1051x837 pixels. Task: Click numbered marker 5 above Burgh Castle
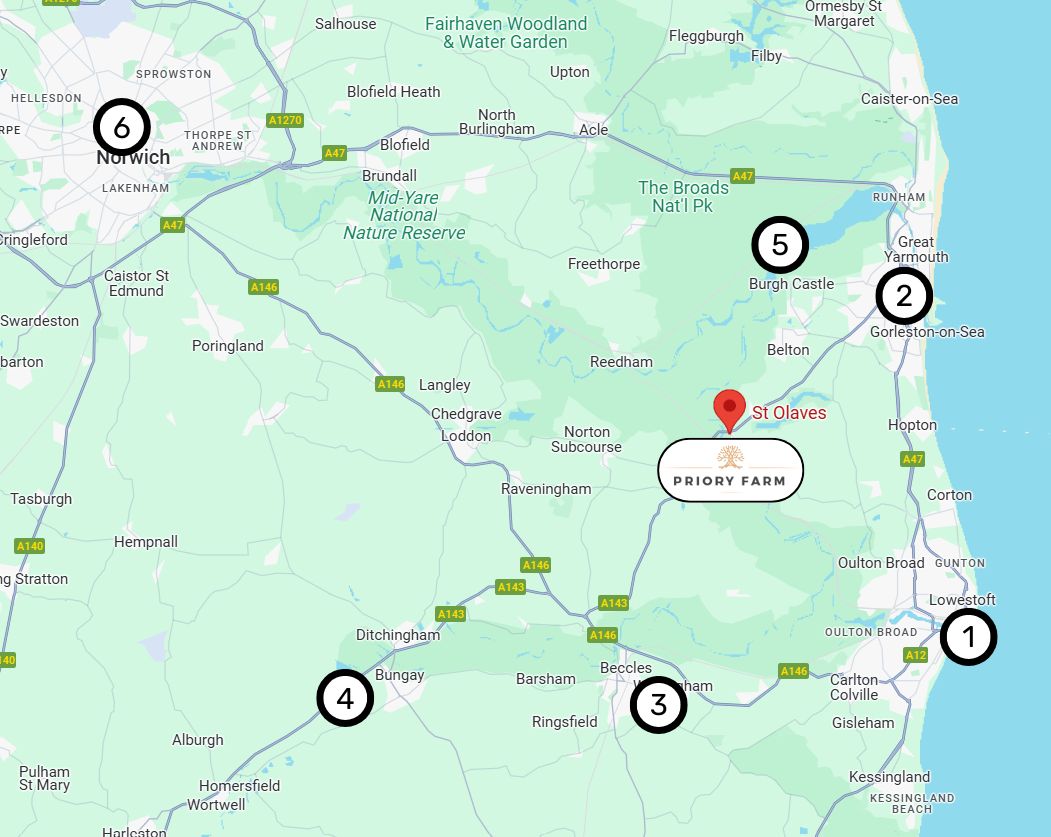780,245
